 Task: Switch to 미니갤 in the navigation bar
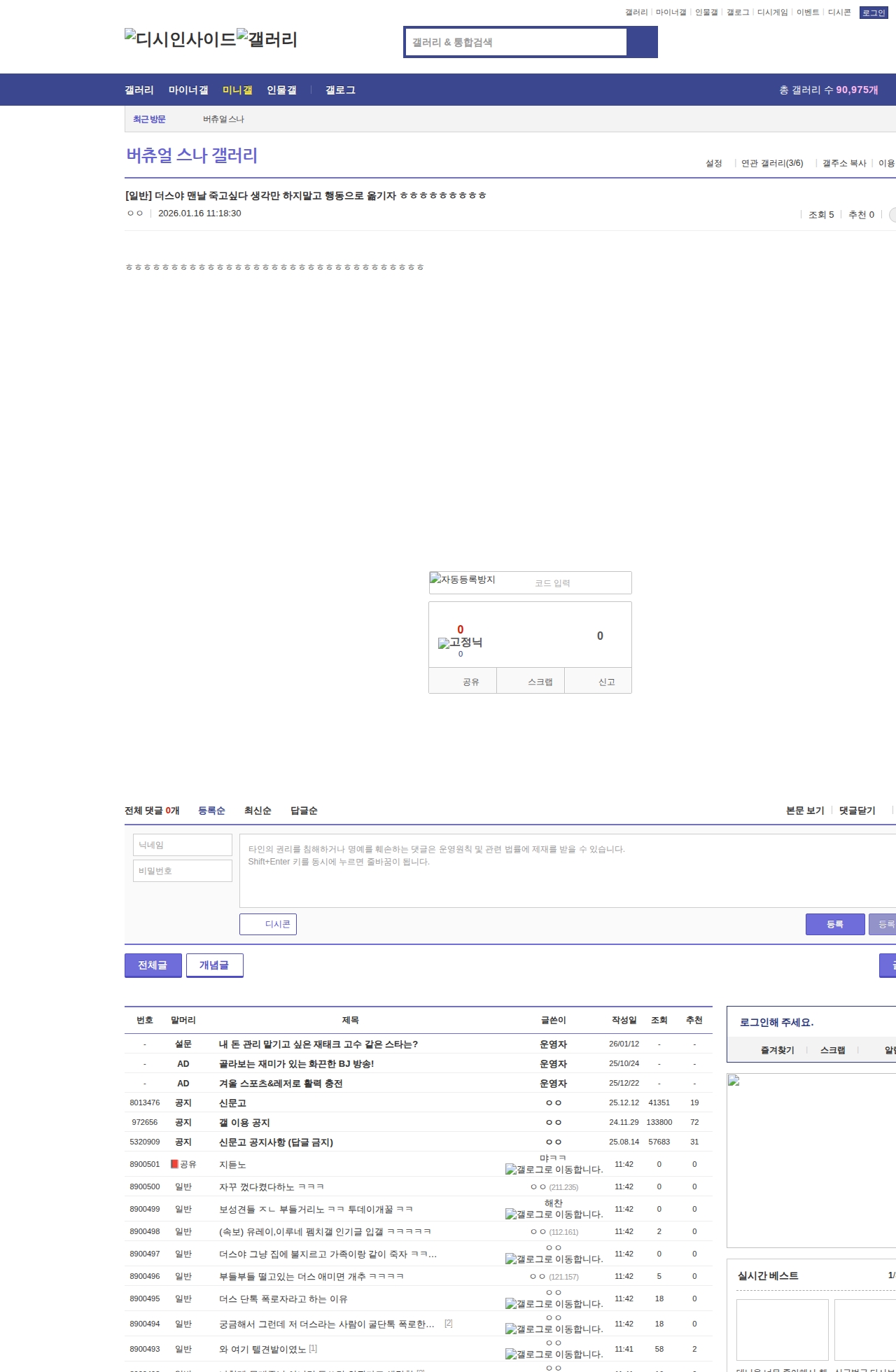pos(237,90)
